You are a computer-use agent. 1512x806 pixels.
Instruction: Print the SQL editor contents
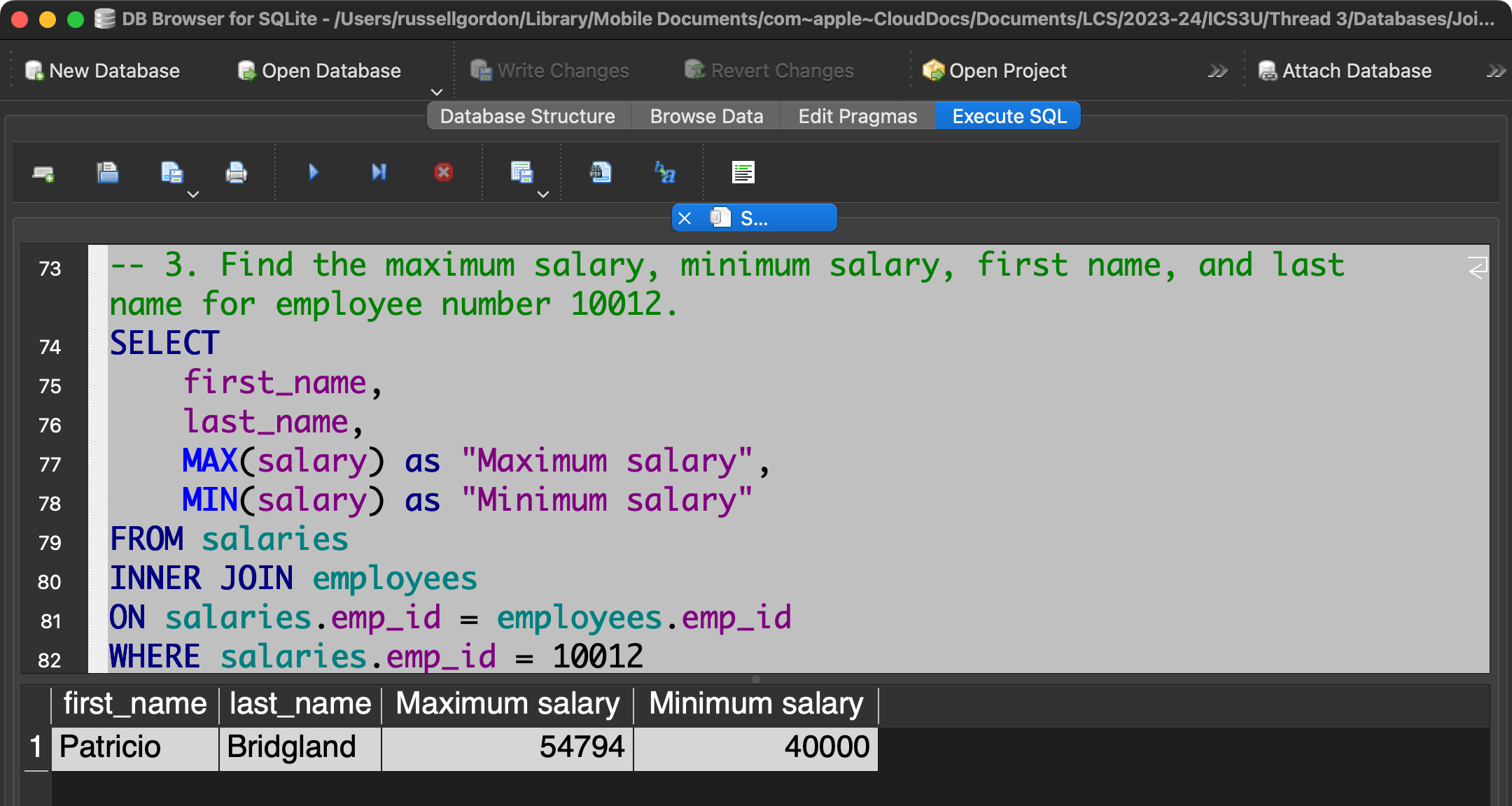(236, 172)
